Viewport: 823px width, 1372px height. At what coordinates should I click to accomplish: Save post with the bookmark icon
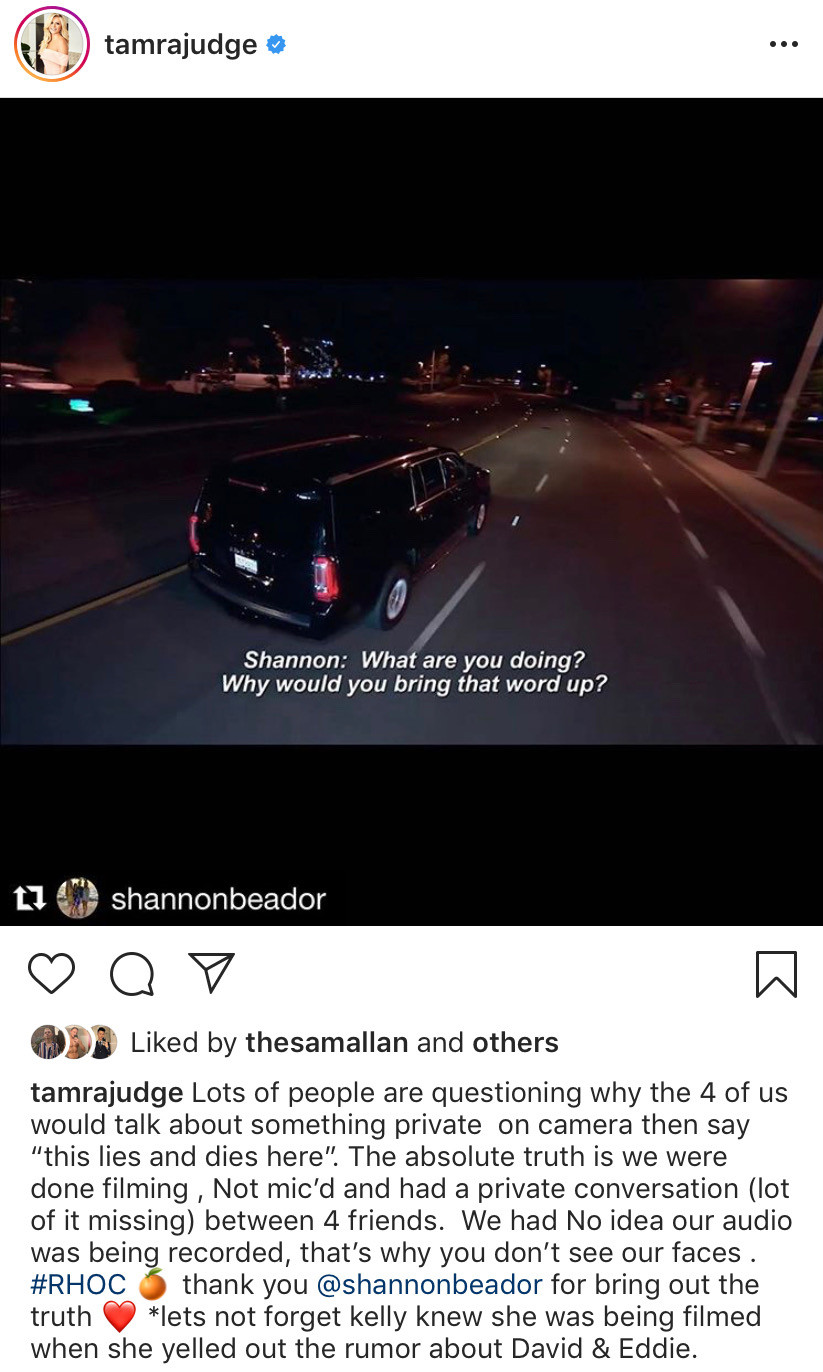tap(776, 974)
